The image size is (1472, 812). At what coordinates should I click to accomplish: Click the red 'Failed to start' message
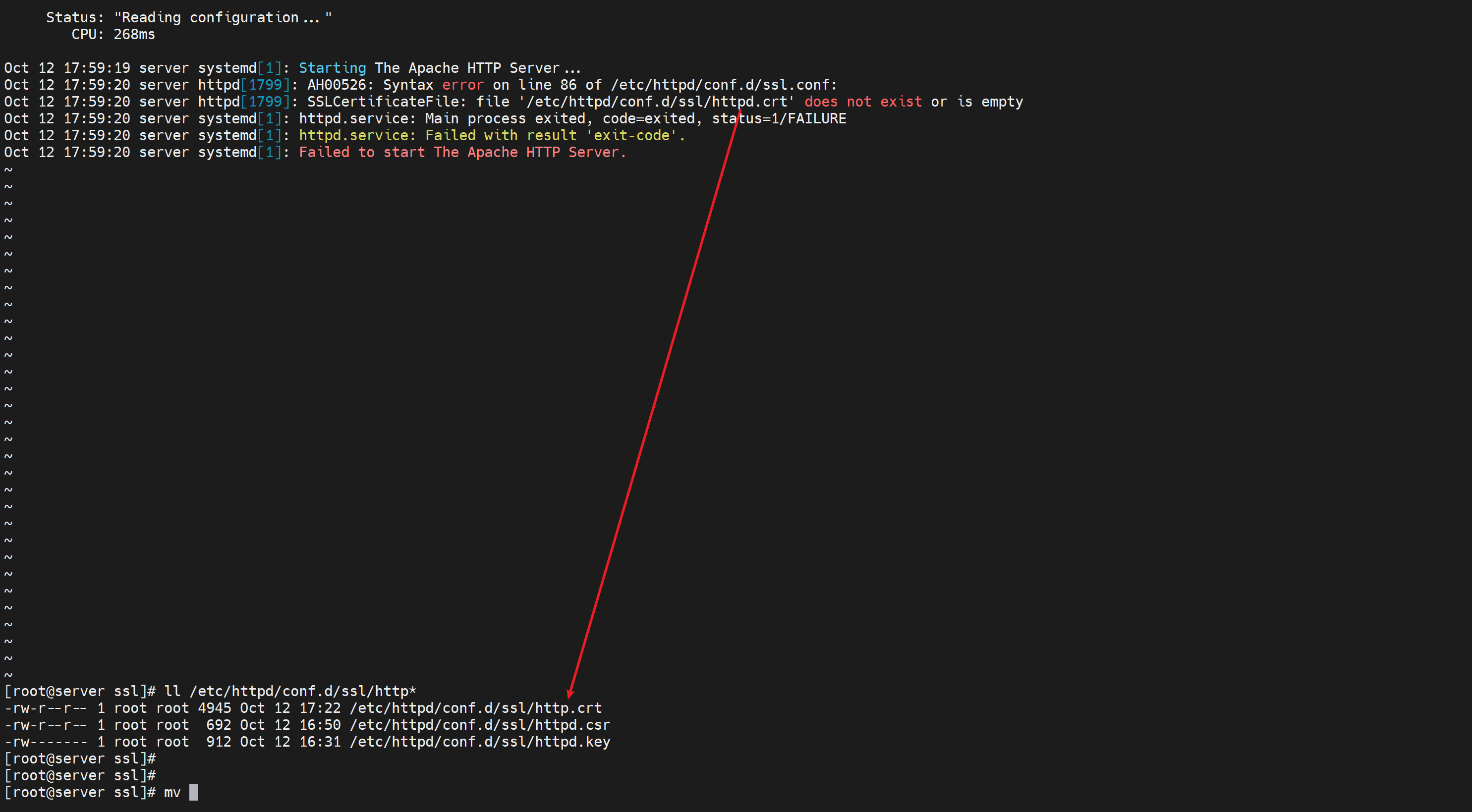coord(462,153)
